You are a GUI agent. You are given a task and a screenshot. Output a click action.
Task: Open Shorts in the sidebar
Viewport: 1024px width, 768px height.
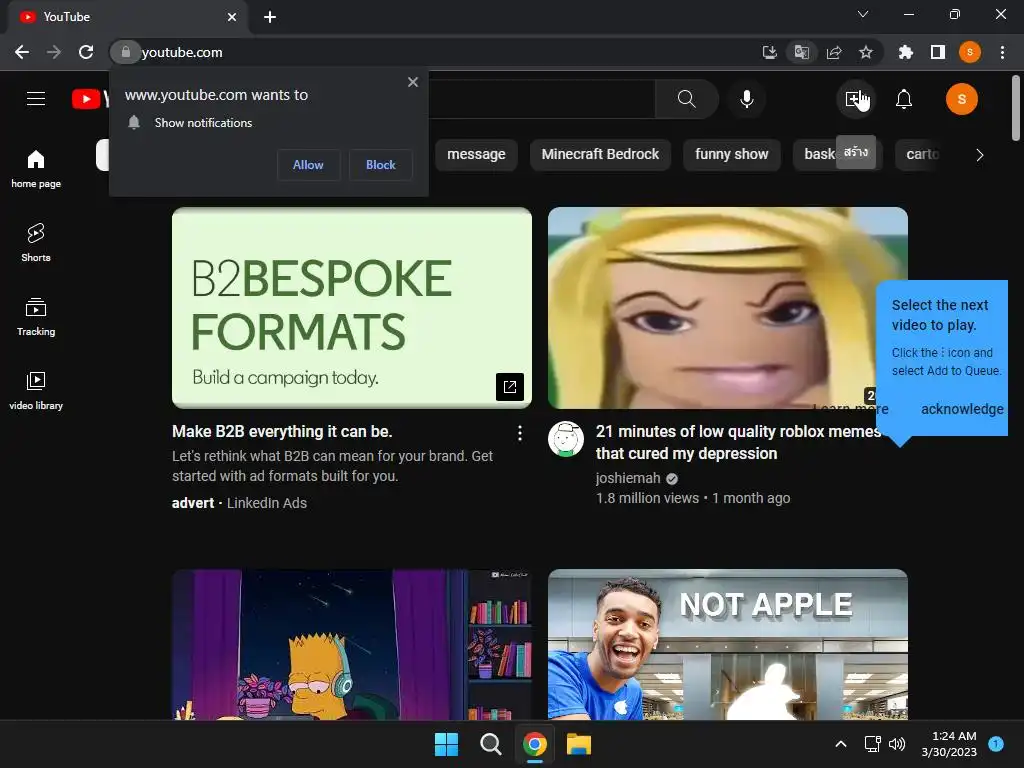[36, 242]
